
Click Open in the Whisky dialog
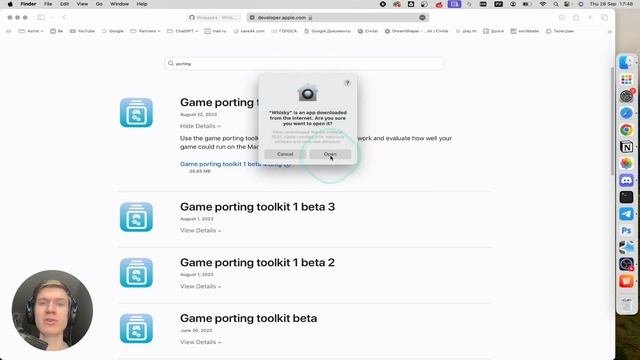[330, 154]
